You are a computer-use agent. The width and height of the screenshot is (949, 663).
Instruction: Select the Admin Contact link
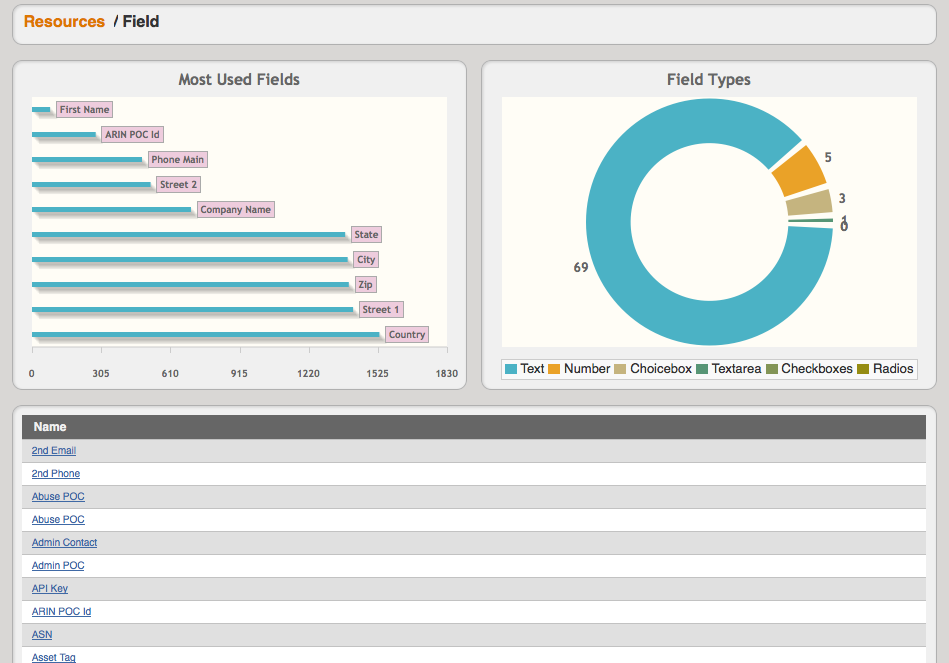[x=64, y=543]
